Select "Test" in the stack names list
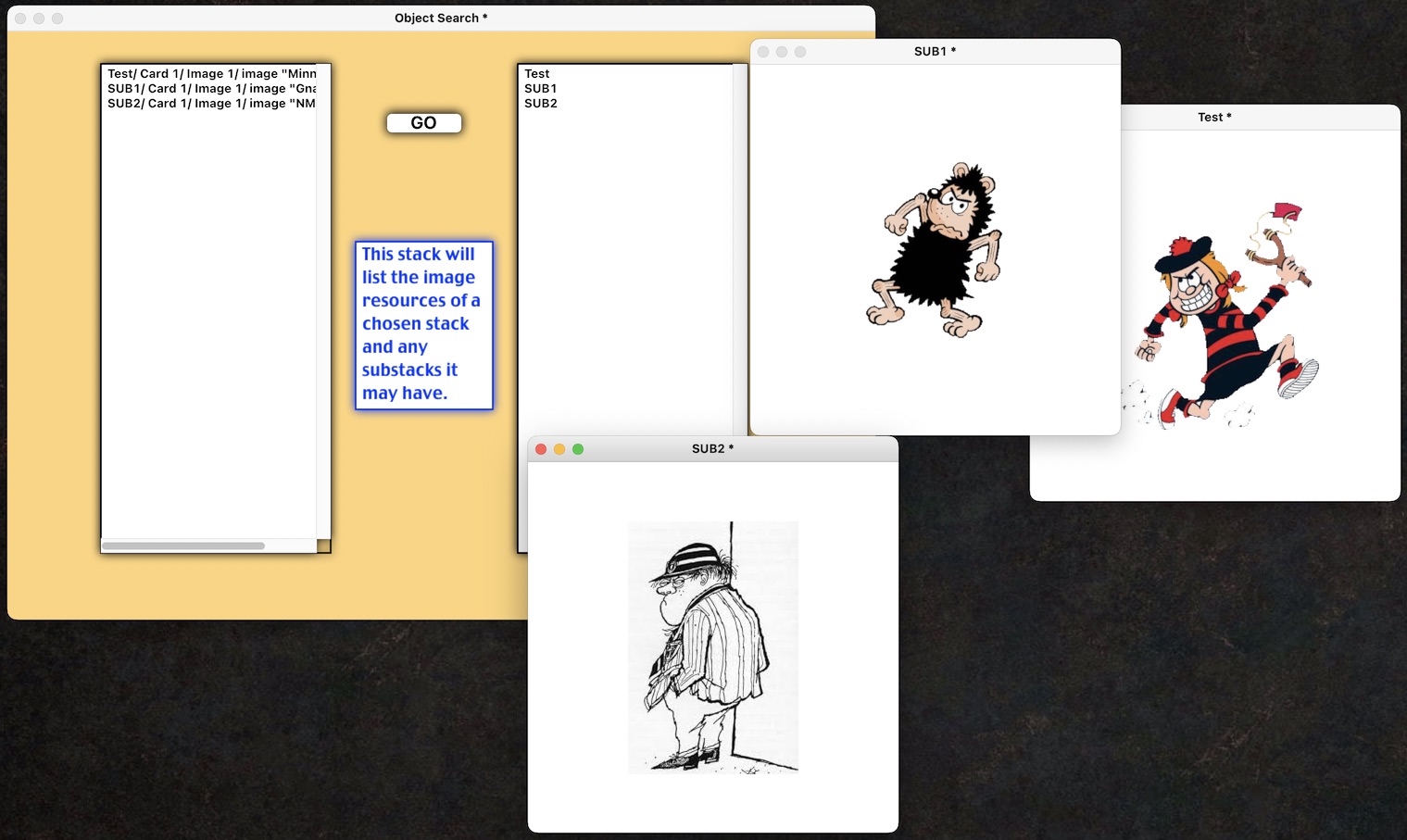 (x=537, y=74)
